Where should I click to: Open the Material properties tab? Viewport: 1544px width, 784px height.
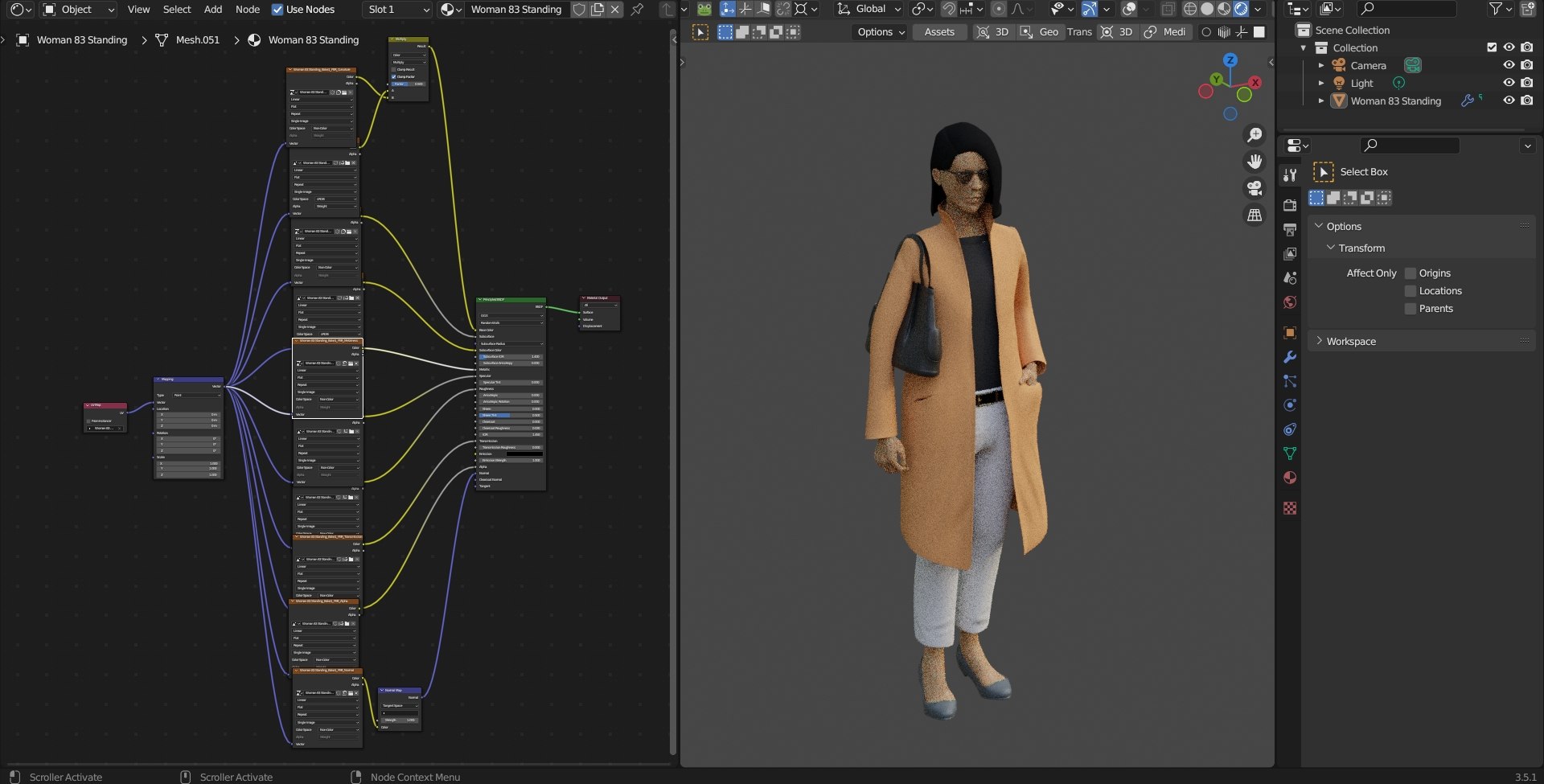pos(1290,478)
